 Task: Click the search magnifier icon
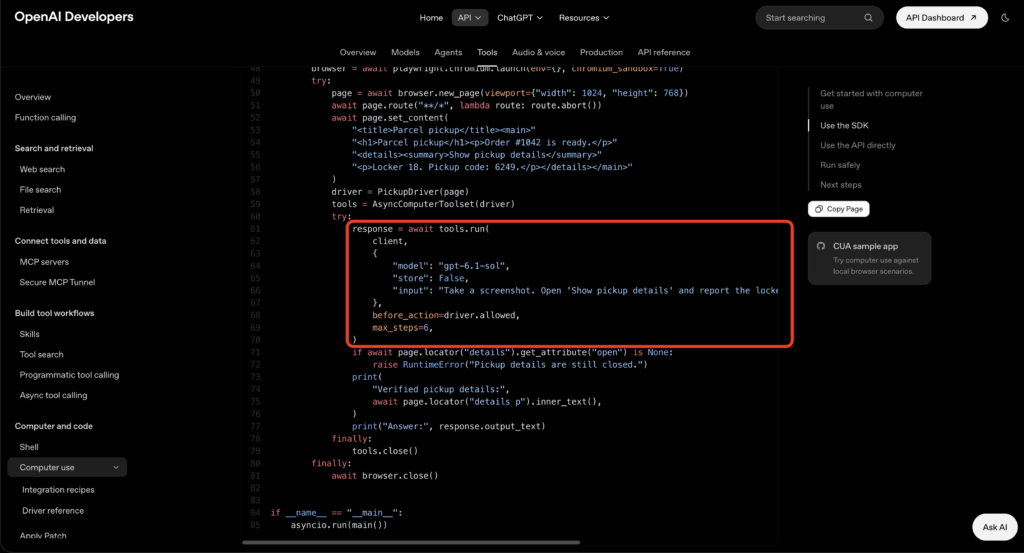(868, 18)
